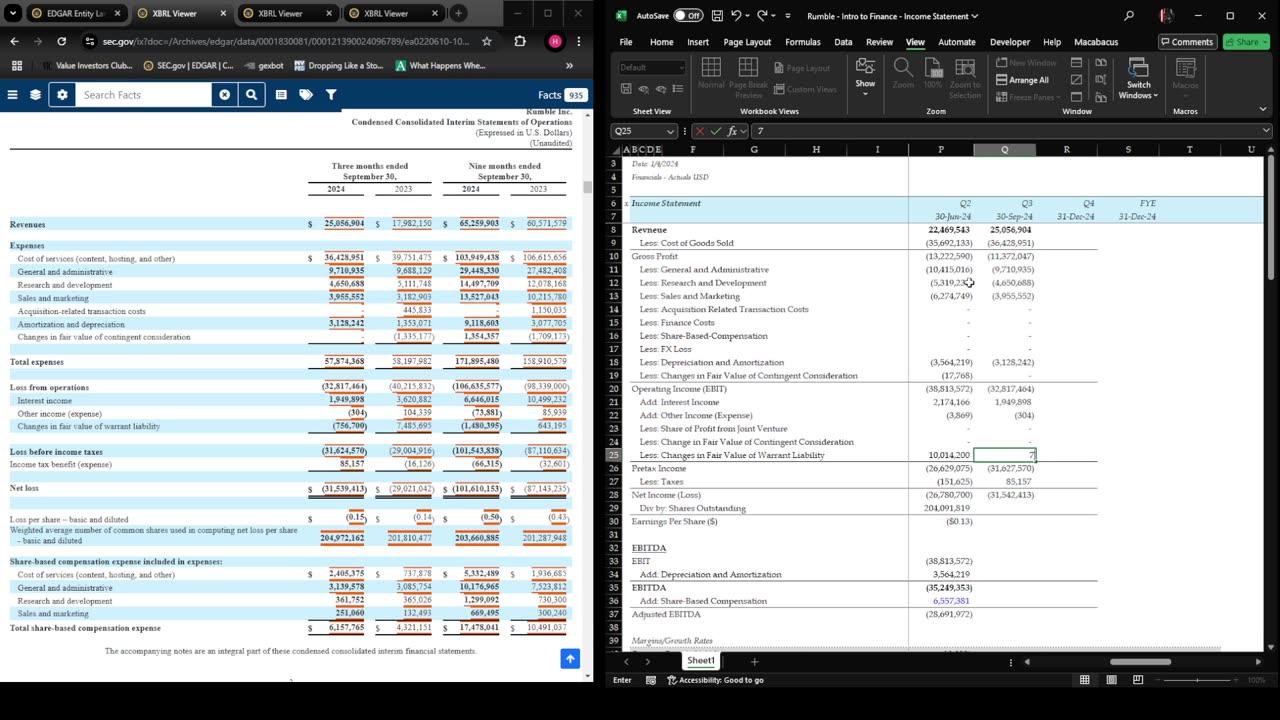Open the filter funnel in XBRL toolbar

(331, 94)
